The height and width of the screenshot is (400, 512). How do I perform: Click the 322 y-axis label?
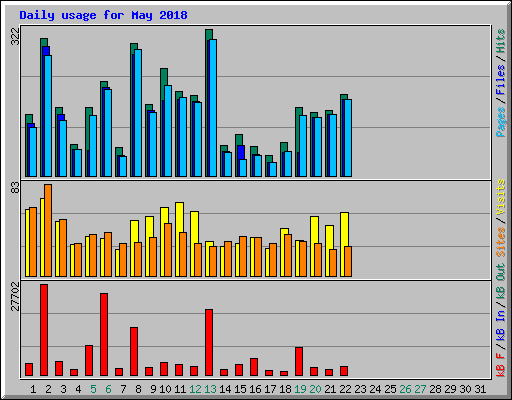coord(15,36)
